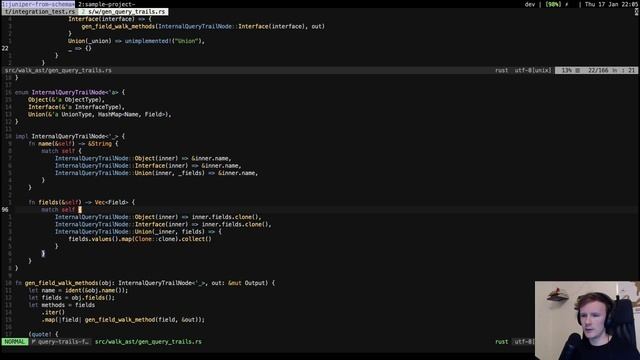Click the 'fn name(&self) -> &String {' line
The height and width of the screenshot is (360, 640).
[73, 144]
